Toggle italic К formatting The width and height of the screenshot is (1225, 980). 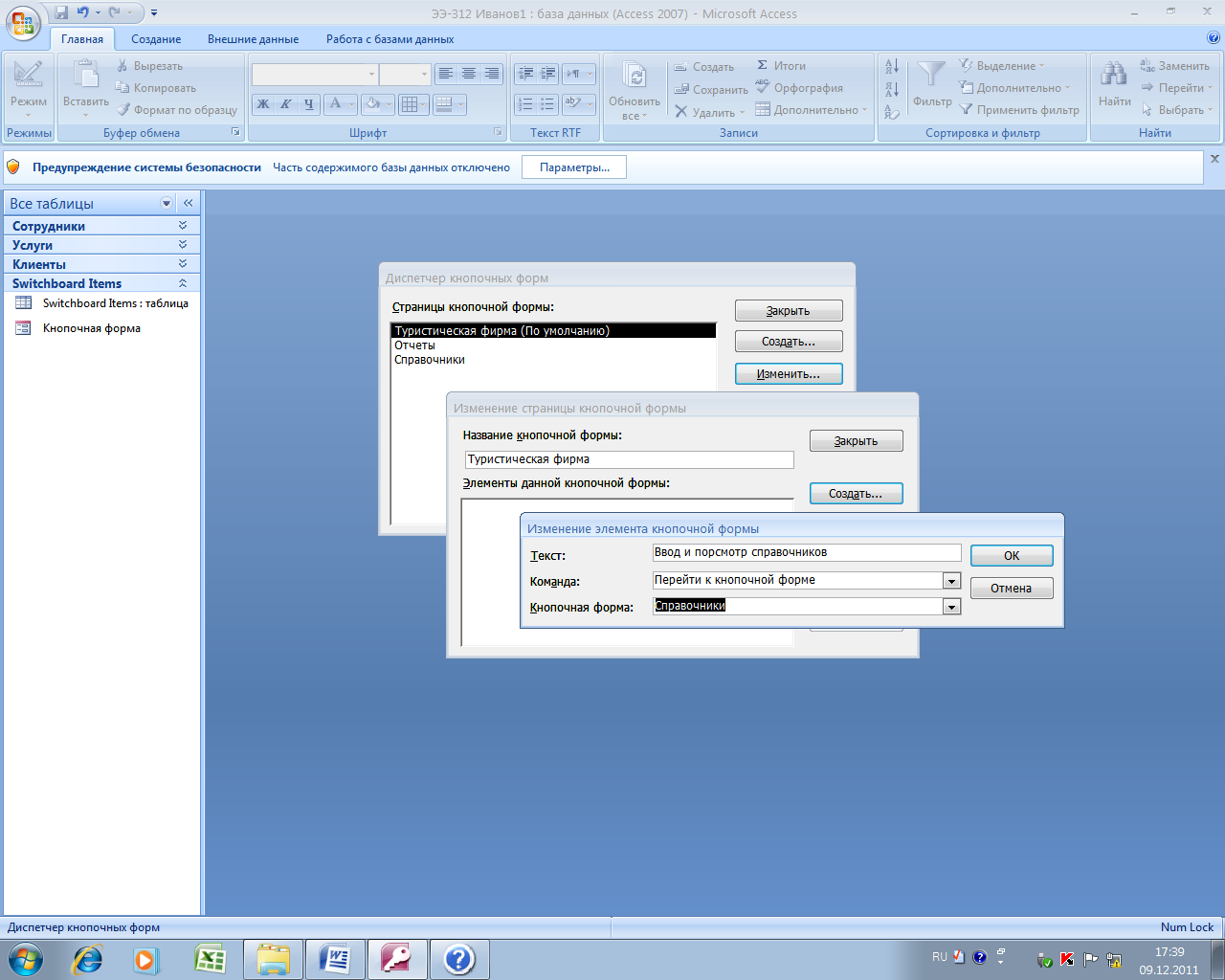[285, 104]
